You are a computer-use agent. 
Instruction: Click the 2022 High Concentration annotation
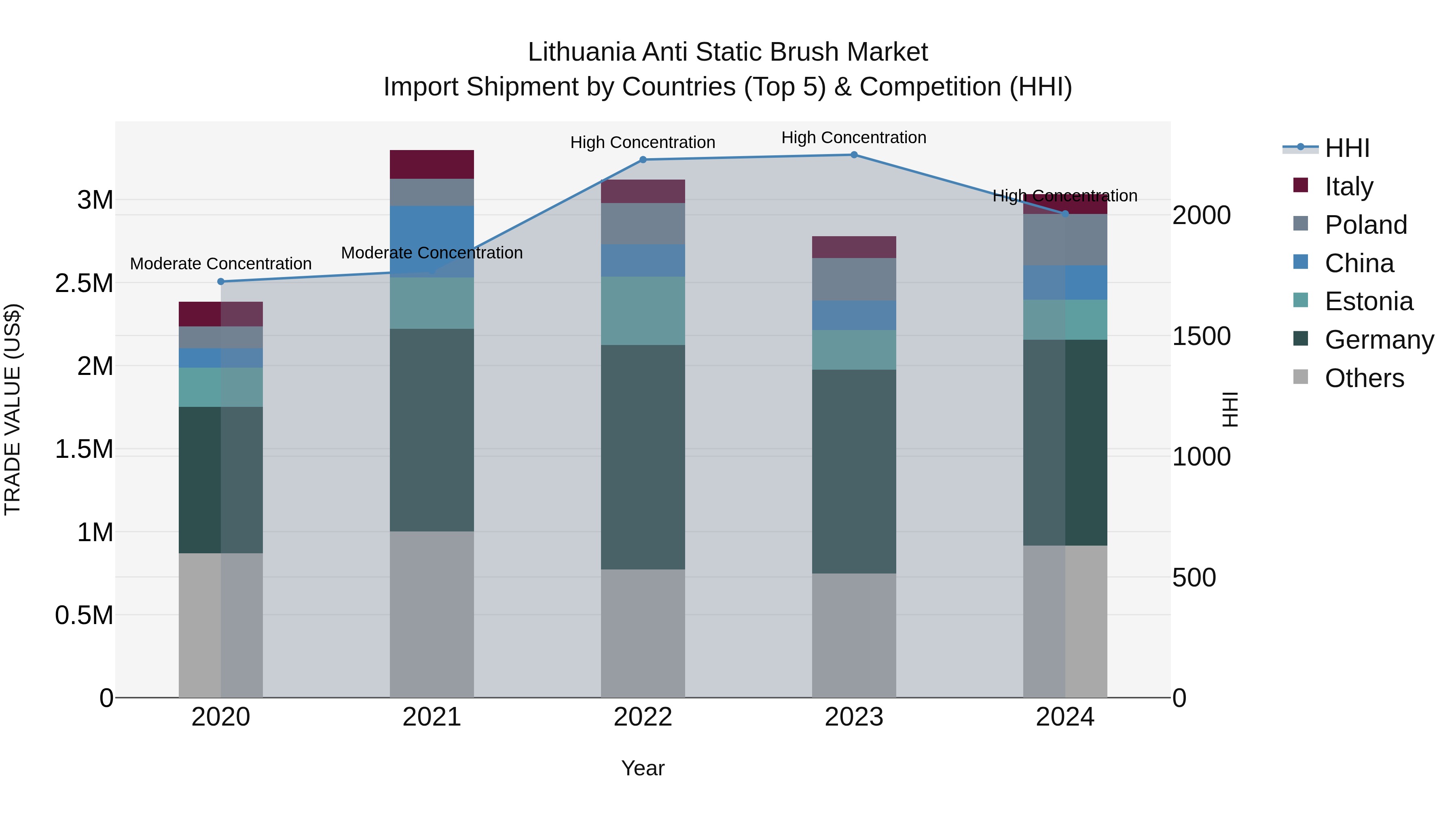click(643, 142)
